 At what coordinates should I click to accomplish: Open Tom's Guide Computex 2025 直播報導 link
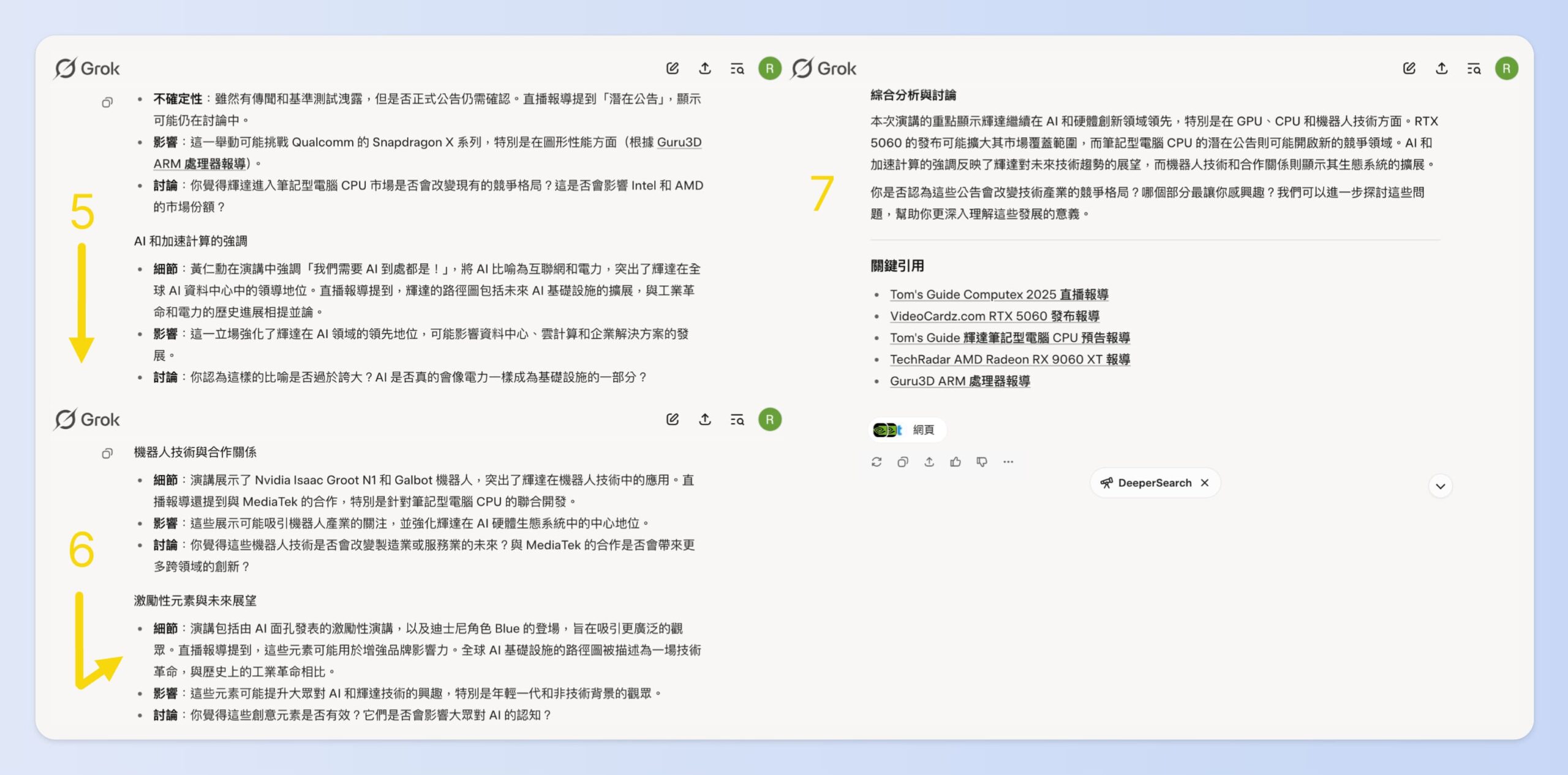[x=998, y=294]
